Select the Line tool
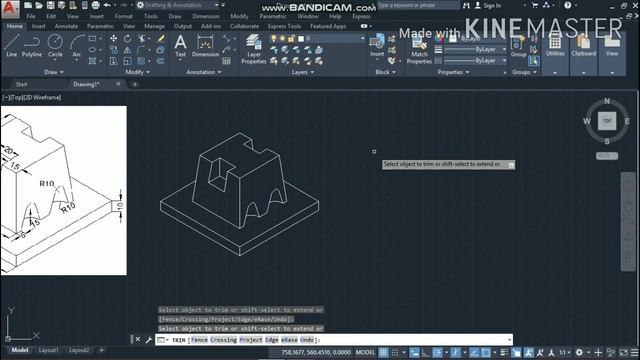The width and height of the screenshot is (640, 360). click(x=11, y=46)
